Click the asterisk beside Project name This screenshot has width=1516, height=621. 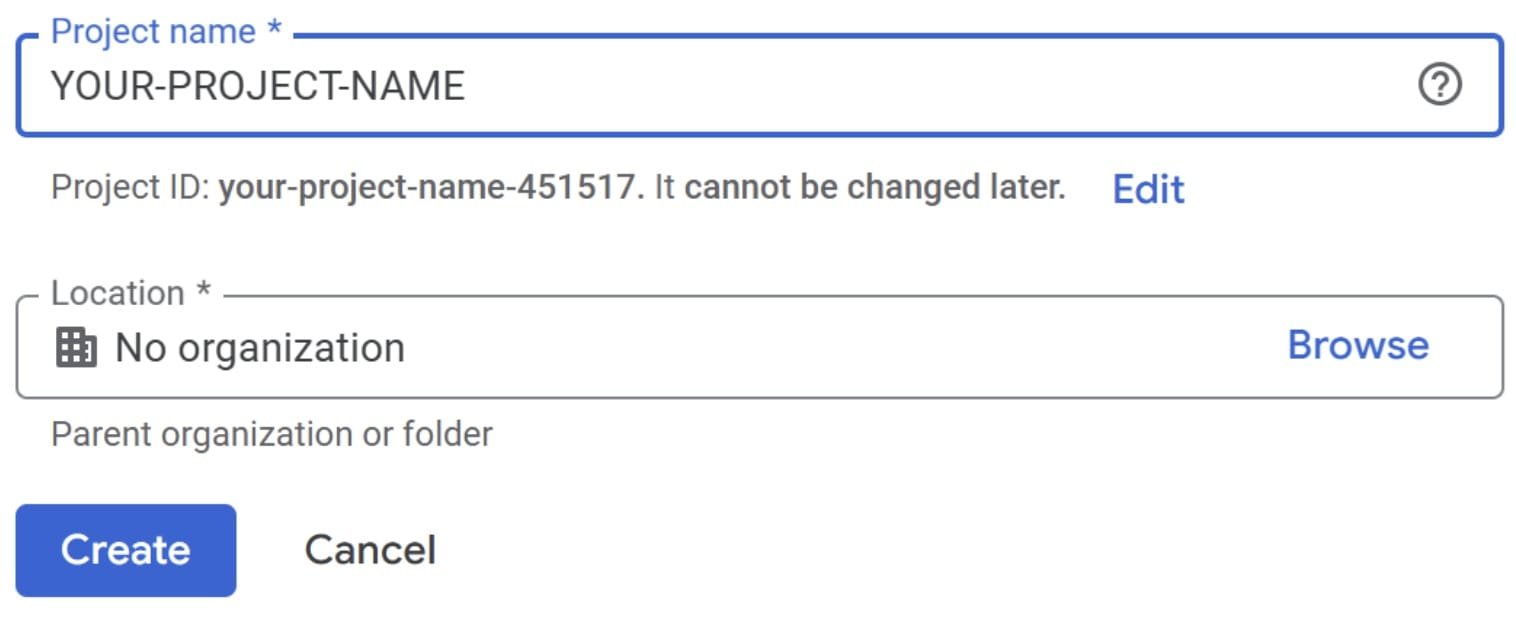(274, 32)
